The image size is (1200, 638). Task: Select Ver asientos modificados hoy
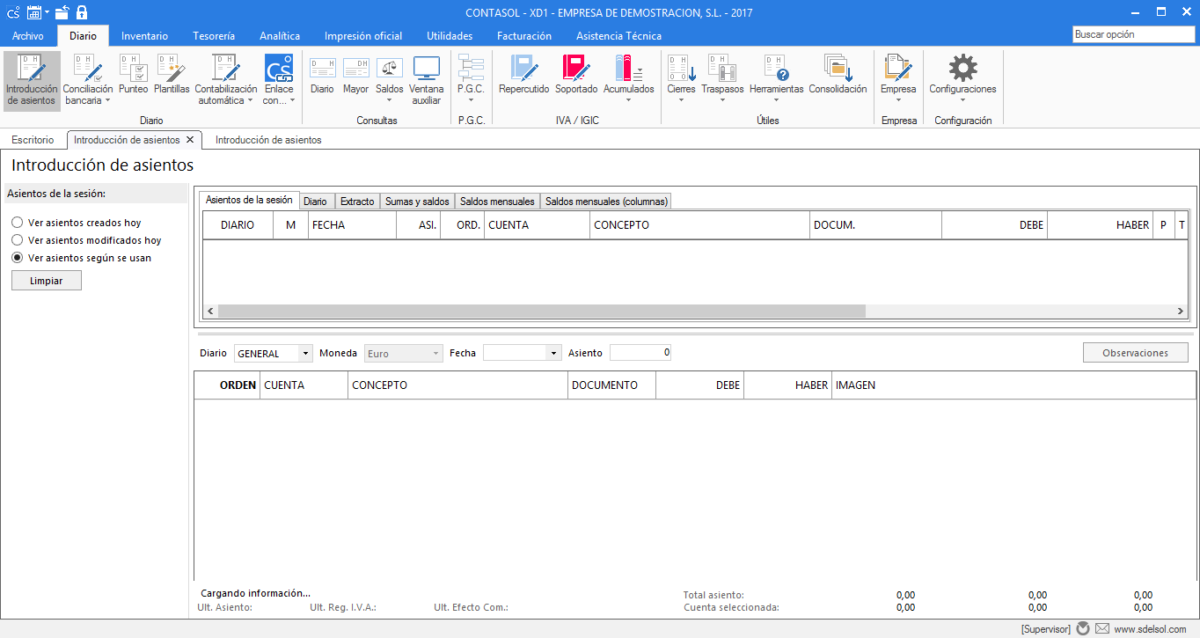(x=18, y=240)
